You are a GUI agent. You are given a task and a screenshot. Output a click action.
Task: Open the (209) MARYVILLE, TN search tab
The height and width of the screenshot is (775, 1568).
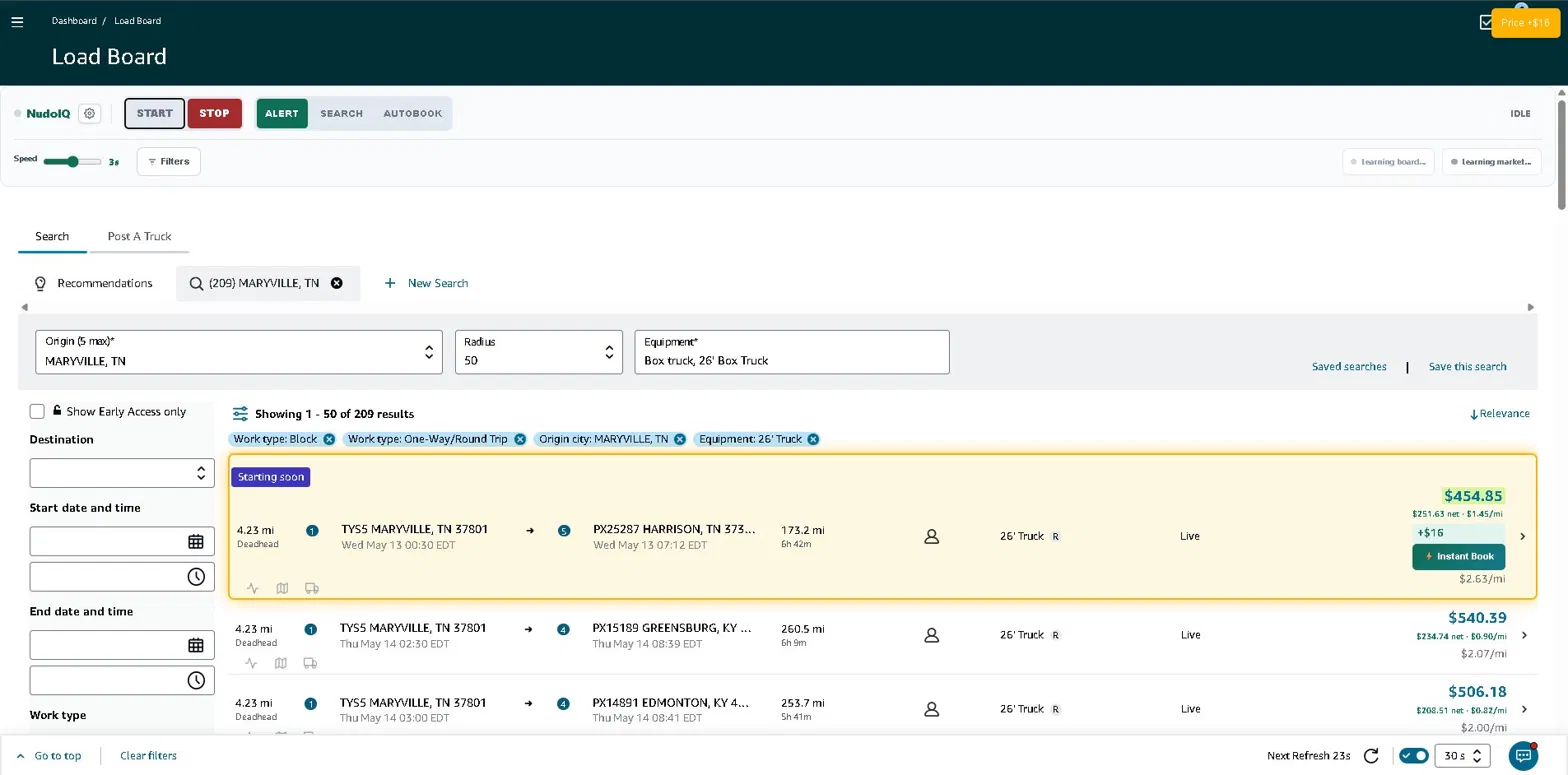point(268,283)
